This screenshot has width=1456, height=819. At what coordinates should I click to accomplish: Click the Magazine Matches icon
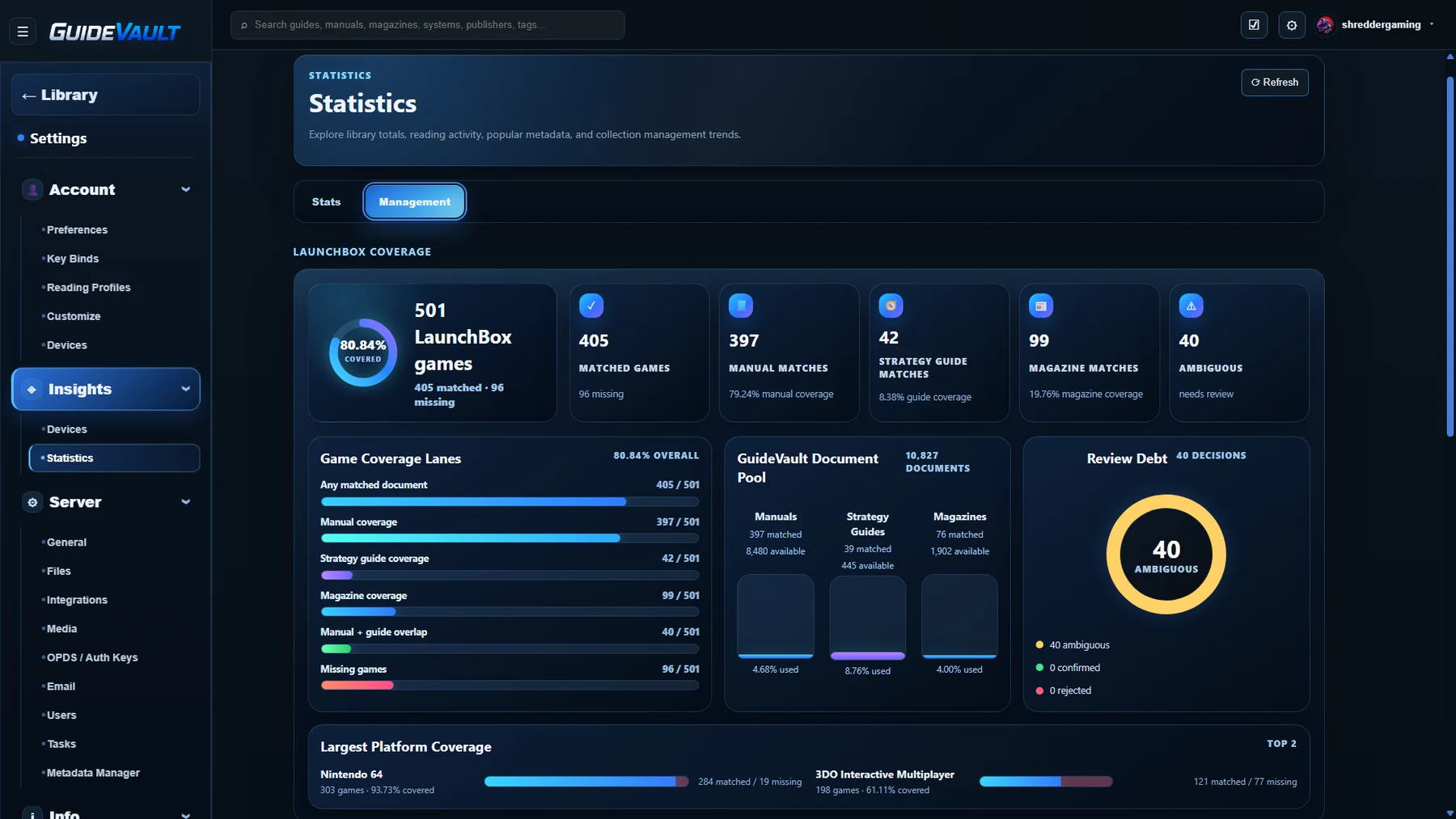coord(1041,306)
